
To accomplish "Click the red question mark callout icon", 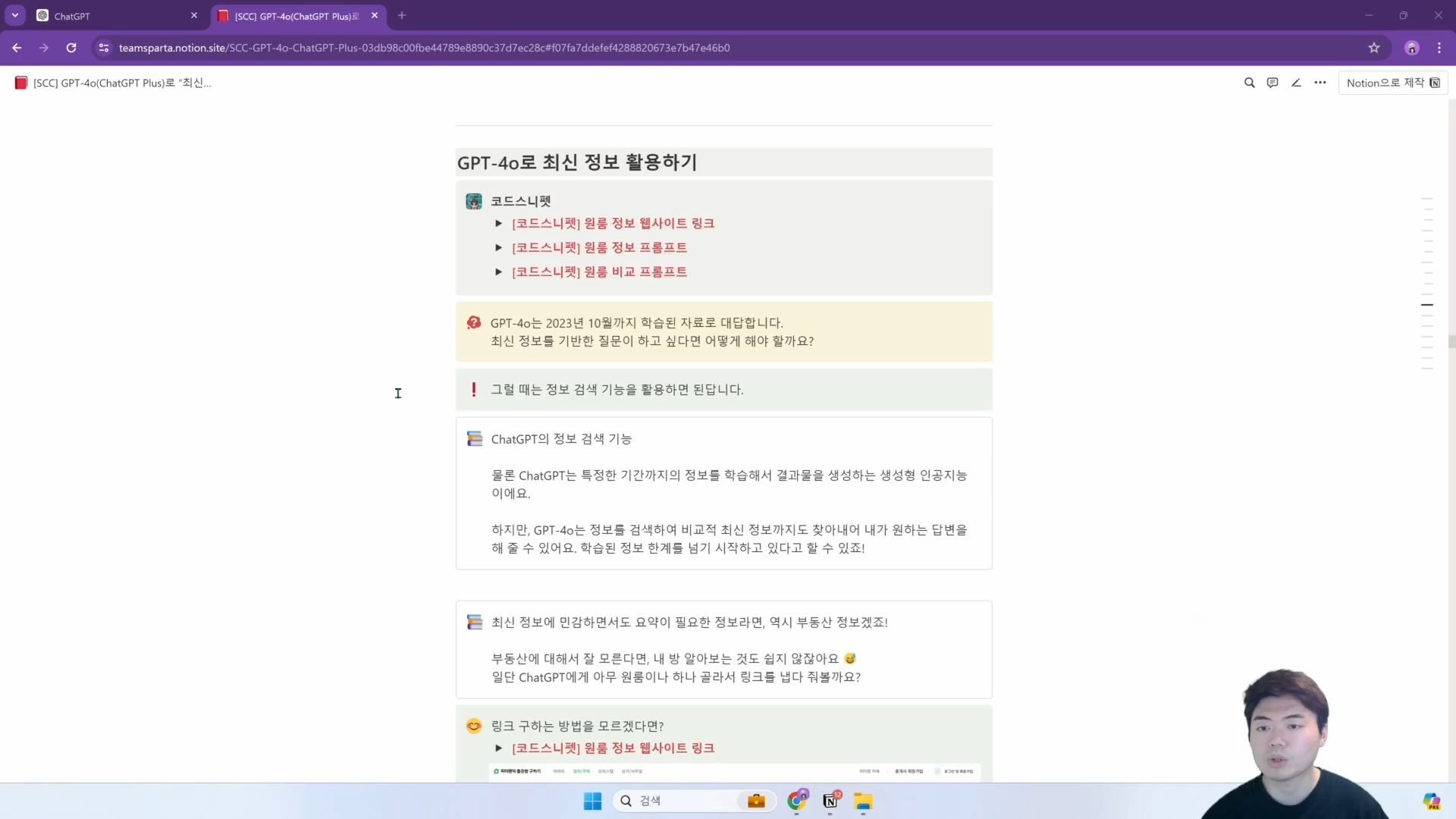I will coord(474,323).
